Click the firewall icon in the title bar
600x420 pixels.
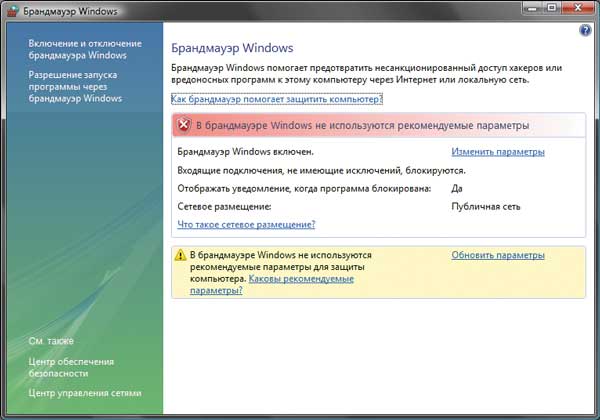point(13,11)
